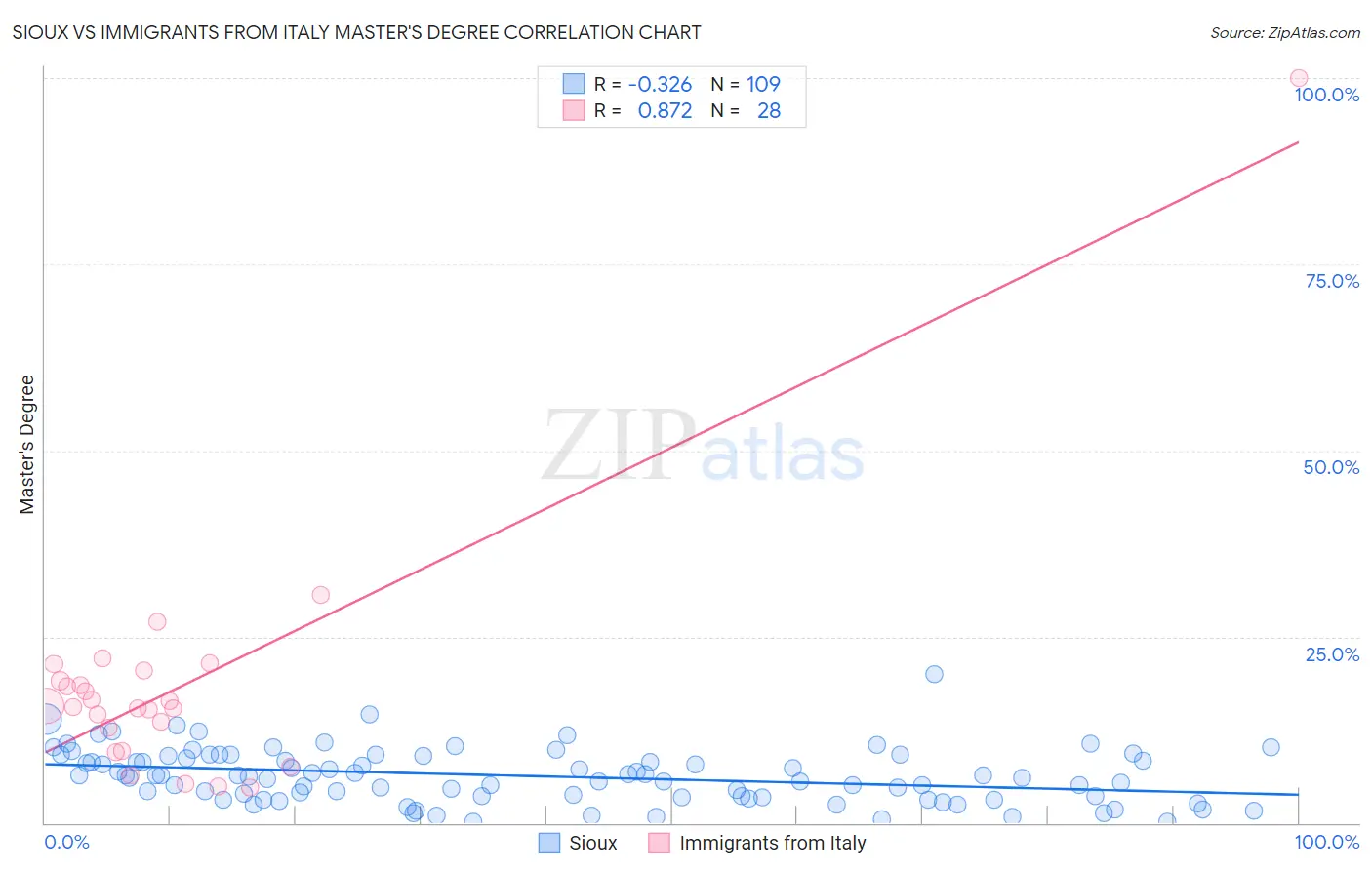Click the chart title text
The width and height of the screenshot is (1372, 870).
[x=356, y=32]
